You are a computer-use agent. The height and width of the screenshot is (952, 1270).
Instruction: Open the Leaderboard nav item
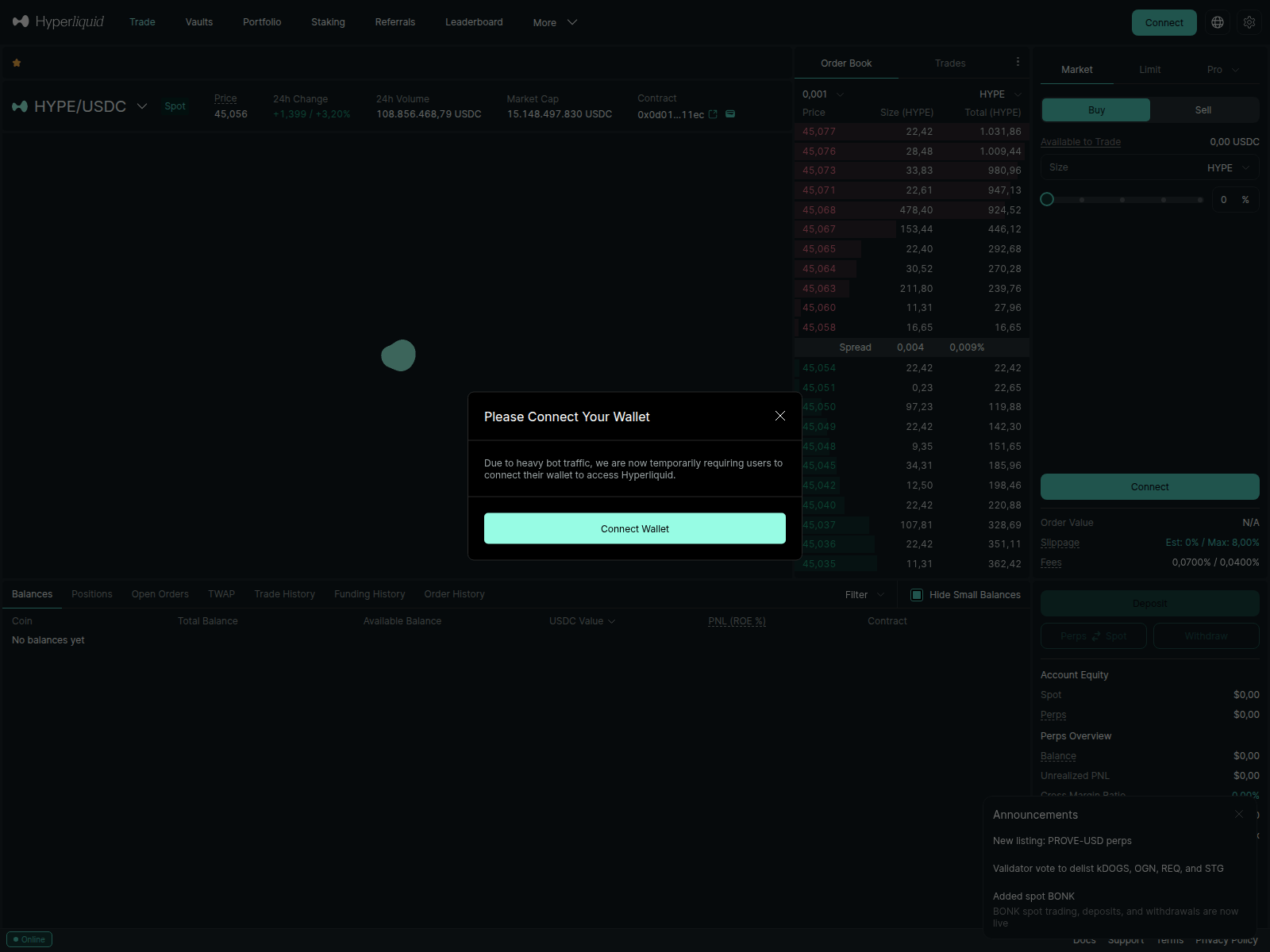pyautogui.click(x=474, y=22)
